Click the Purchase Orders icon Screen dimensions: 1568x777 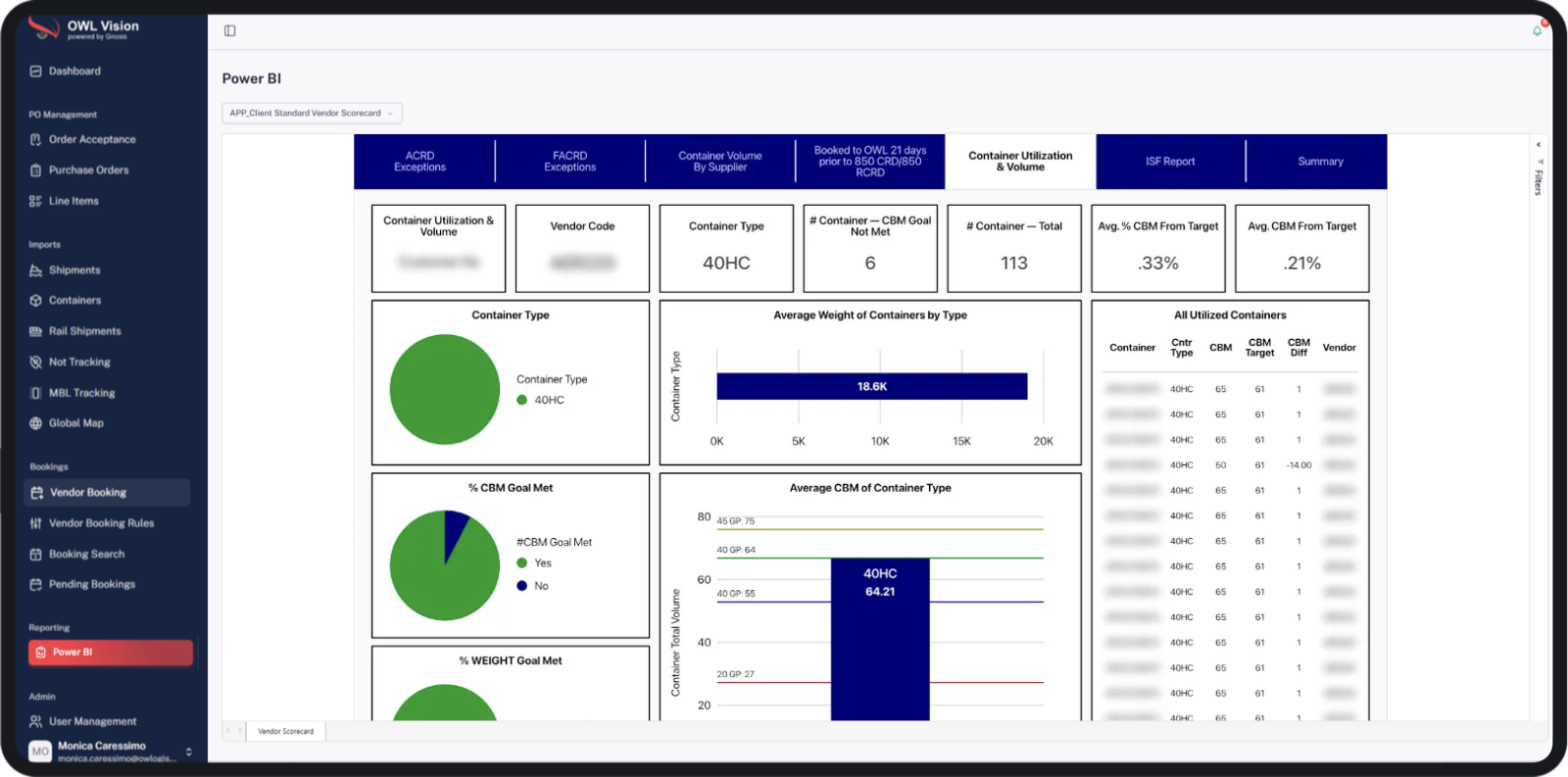[x=36, y=170]
